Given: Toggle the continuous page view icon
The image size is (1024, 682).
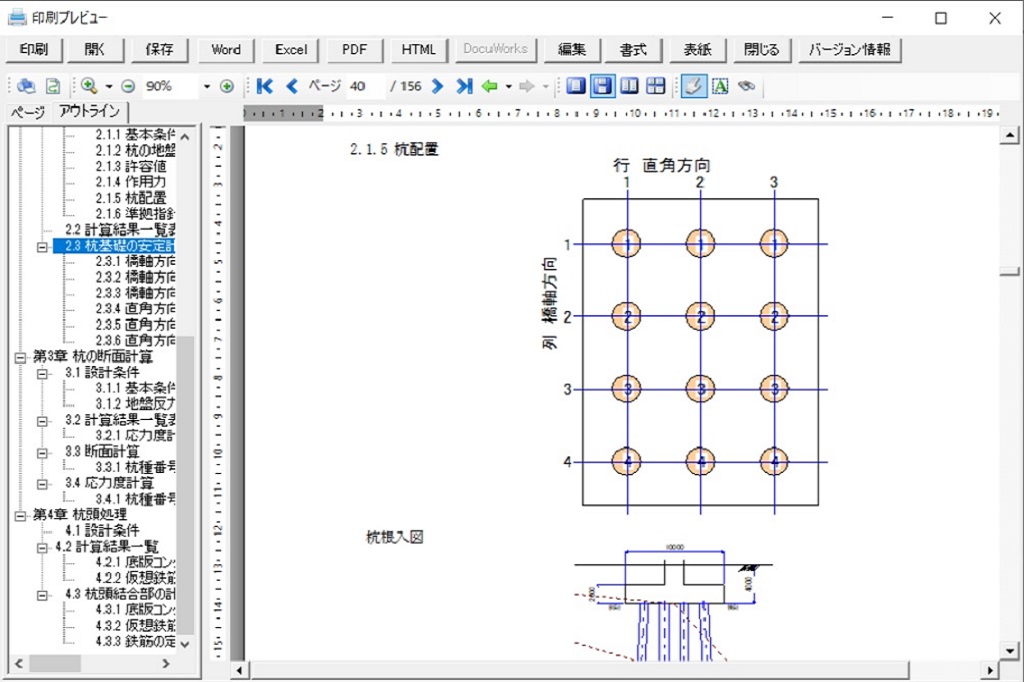Looking at the screenshot, I should coord(602,86).
